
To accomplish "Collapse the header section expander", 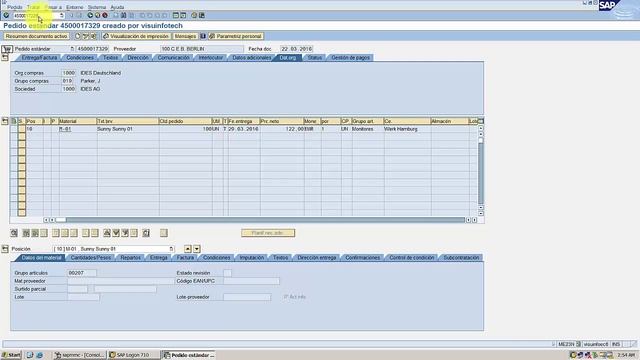I will 5,58.
